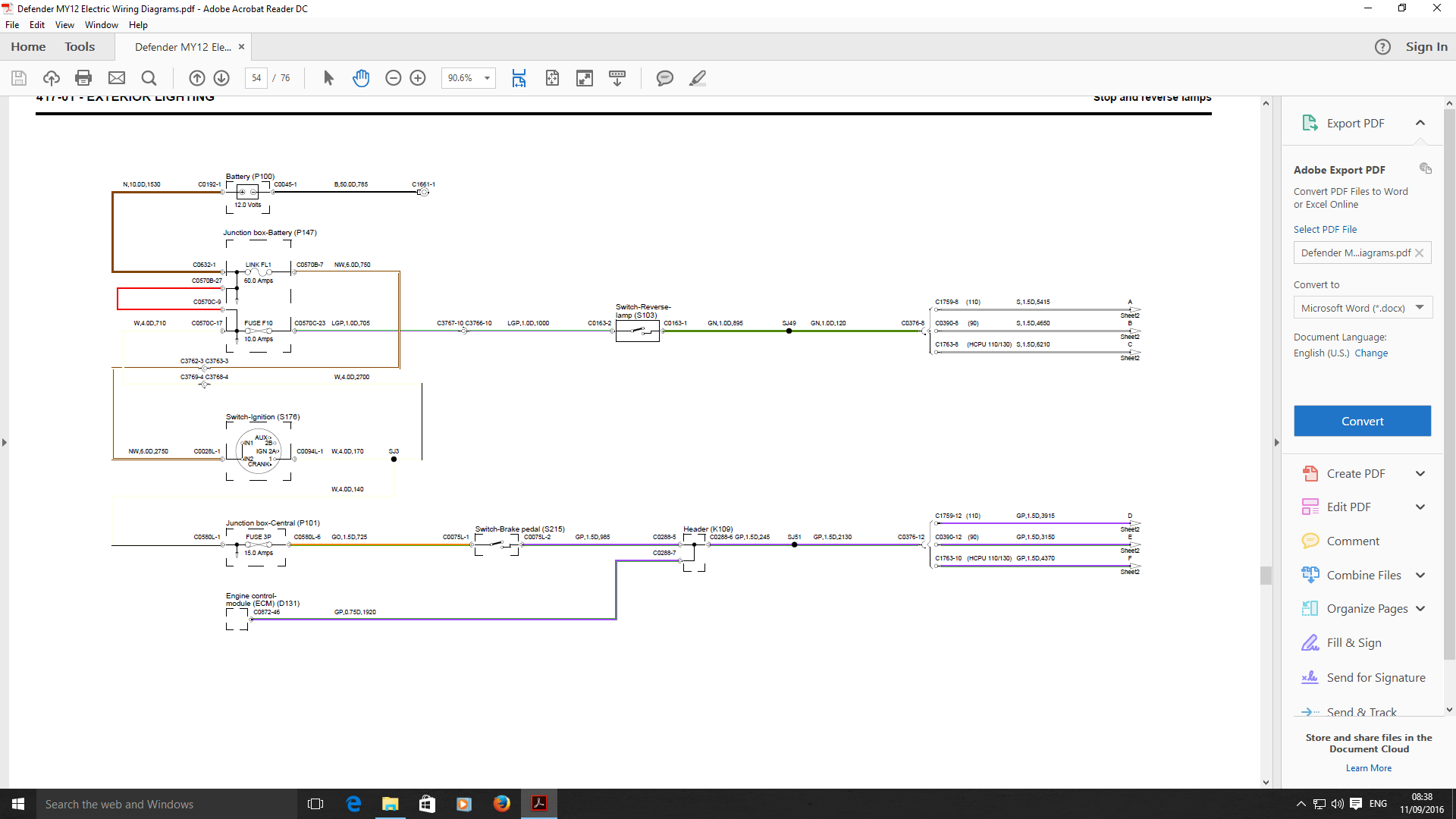Zoom out with minus button
1456x819 pixels.
tap(393, 78)
